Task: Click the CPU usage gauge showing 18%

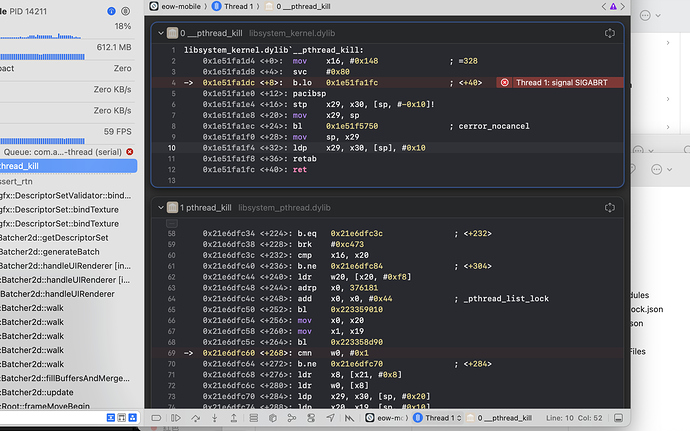Action: [x=66, y=30]
